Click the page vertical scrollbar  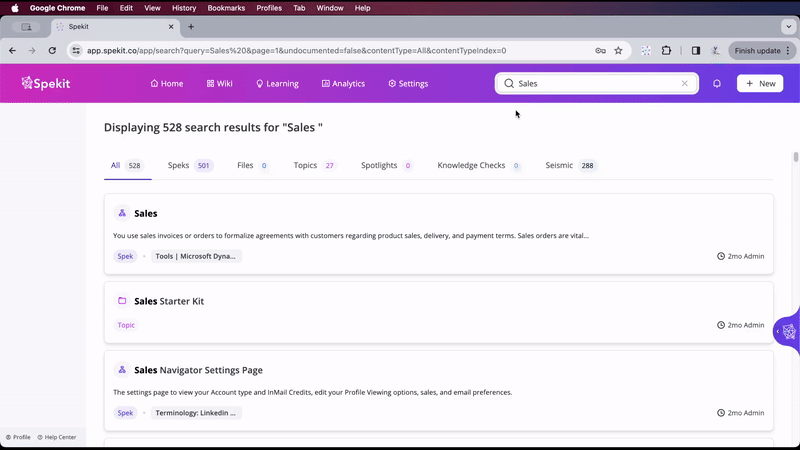[x=795, y=157]
